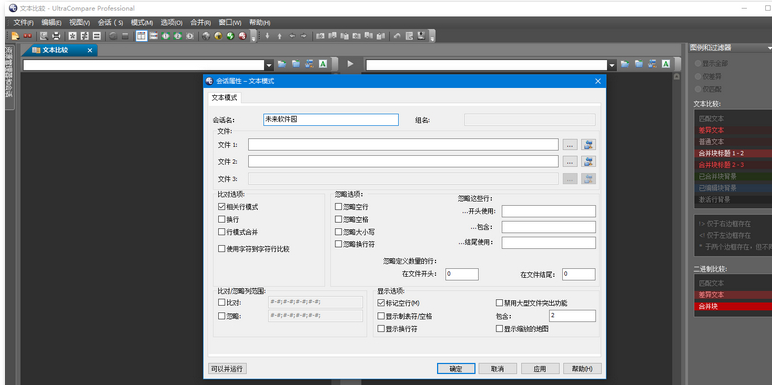Uncheck 标记空行 checkbox
The height and width of the screenshot is (385, 772).
tap(381, 303)
